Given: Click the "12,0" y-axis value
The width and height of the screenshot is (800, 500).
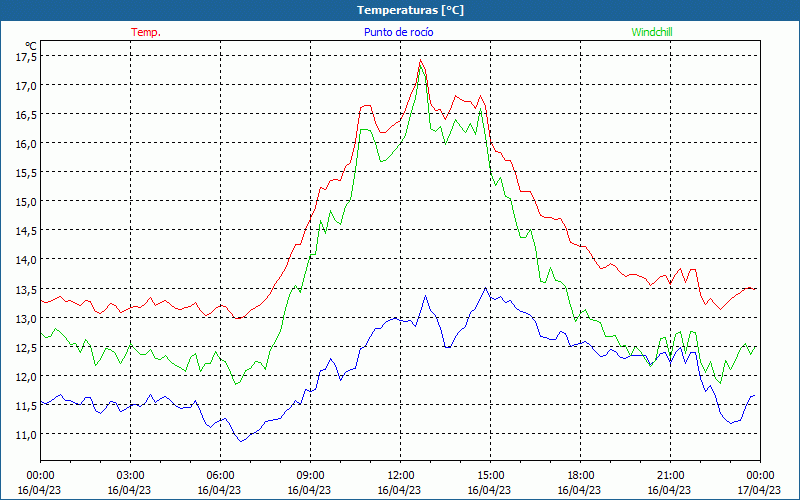Looking at the screenshot, I should tap(26, 377).
